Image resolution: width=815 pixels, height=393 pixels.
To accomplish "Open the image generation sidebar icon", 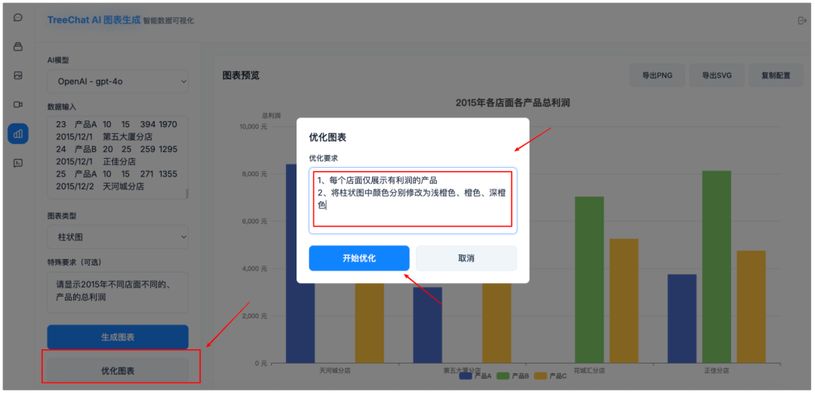I will pyautogui.click(x=18, y=75).
